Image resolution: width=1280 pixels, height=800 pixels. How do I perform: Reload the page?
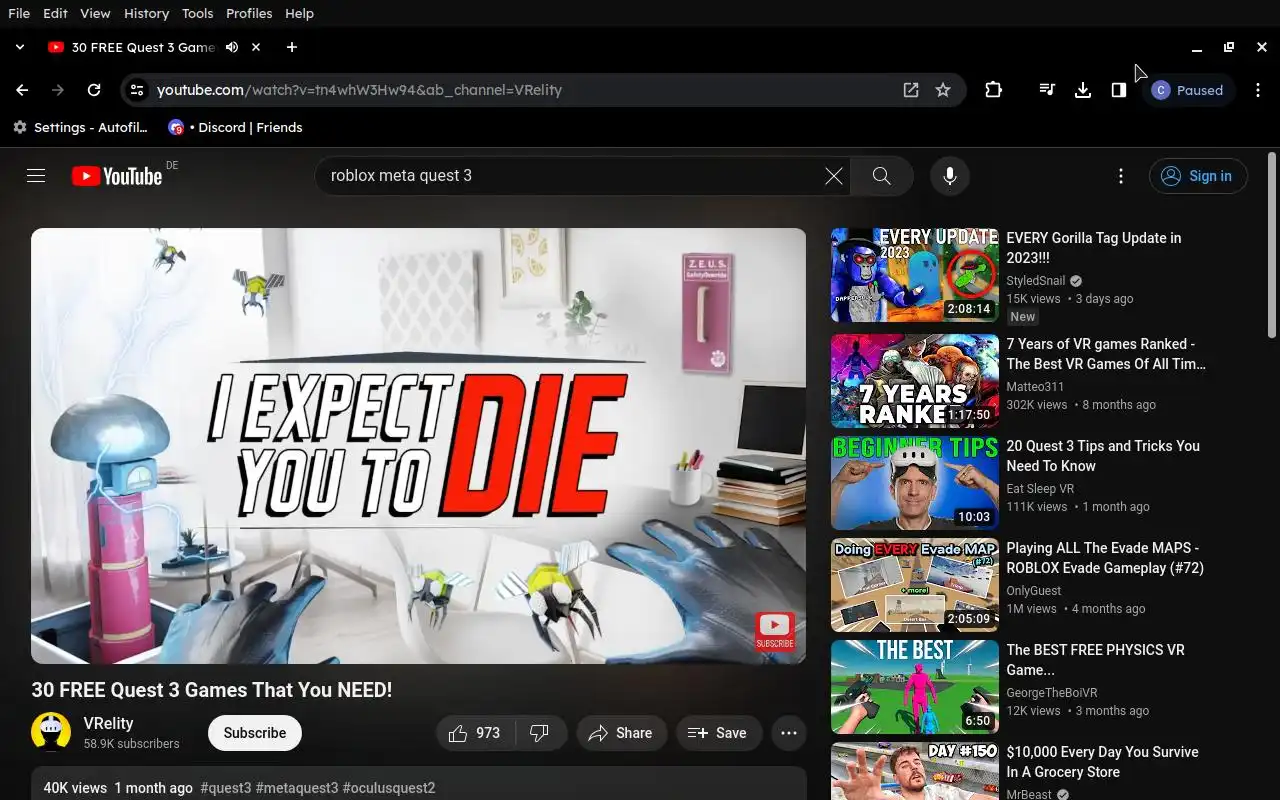pos(94,90)
